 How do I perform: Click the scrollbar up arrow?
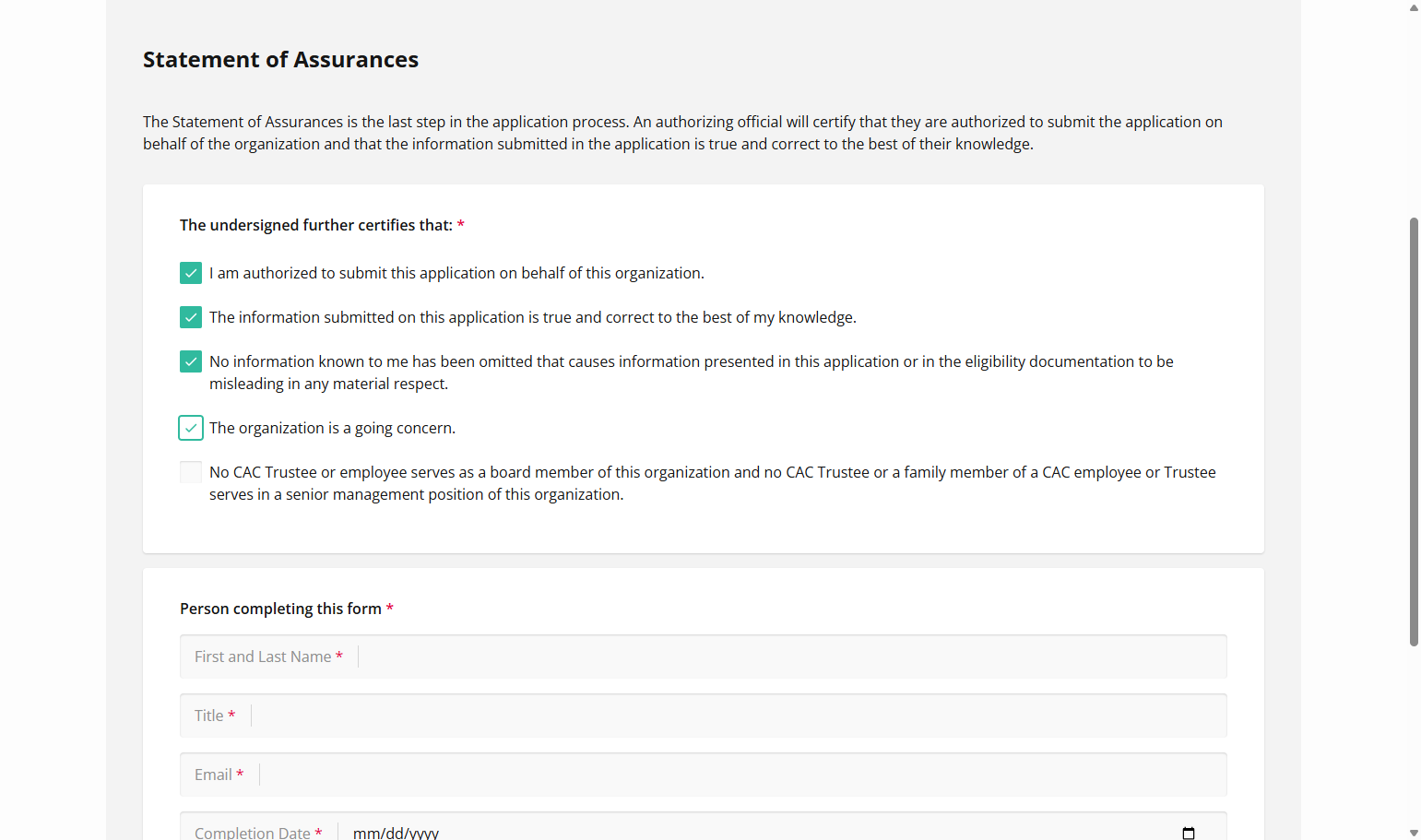[1414, 7]
